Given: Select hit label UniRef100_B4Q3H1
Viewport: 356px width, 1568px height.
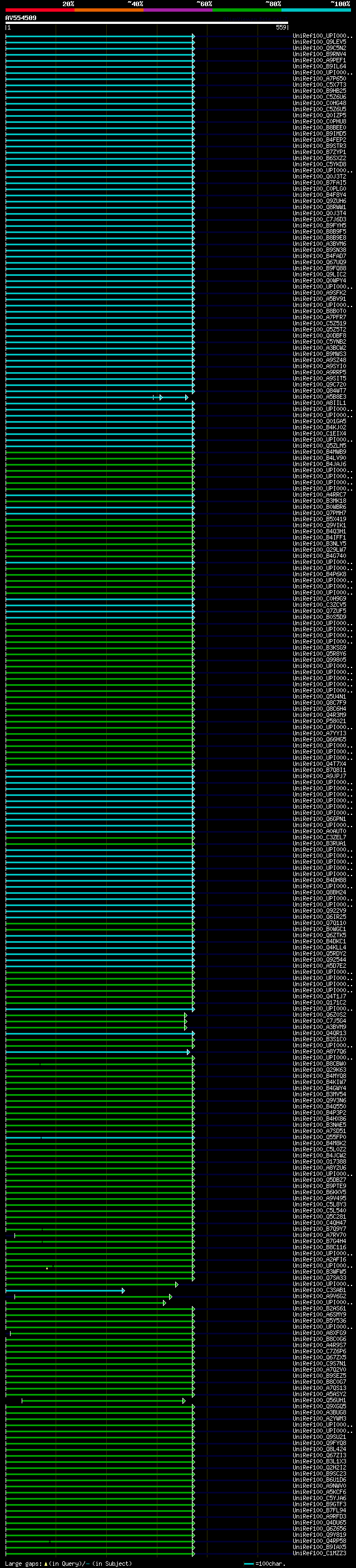Looking at the screenshot, I should [x=319, y=531].
